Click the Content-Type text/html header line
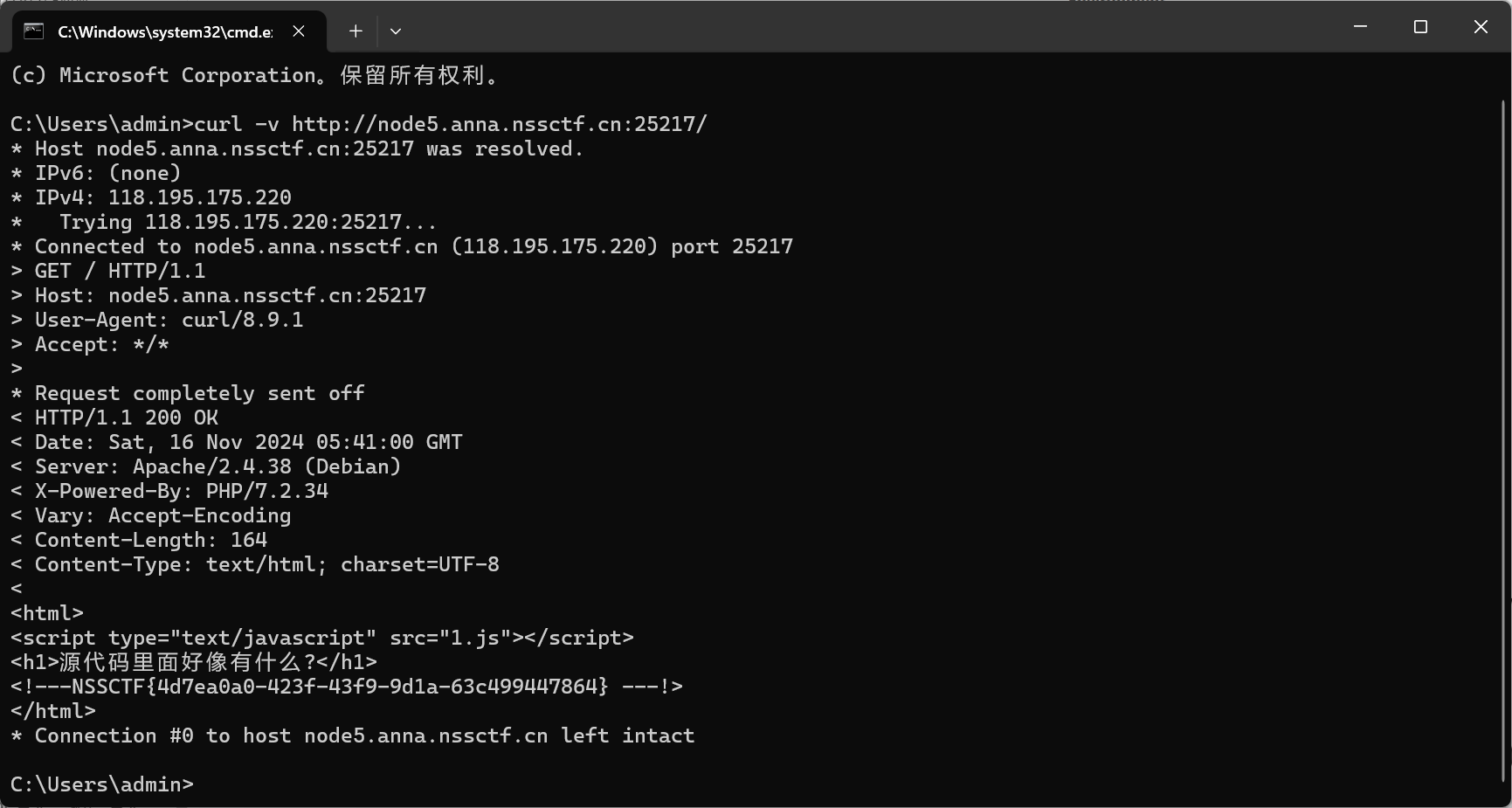 pyautogui.click(x=255, y=564)
